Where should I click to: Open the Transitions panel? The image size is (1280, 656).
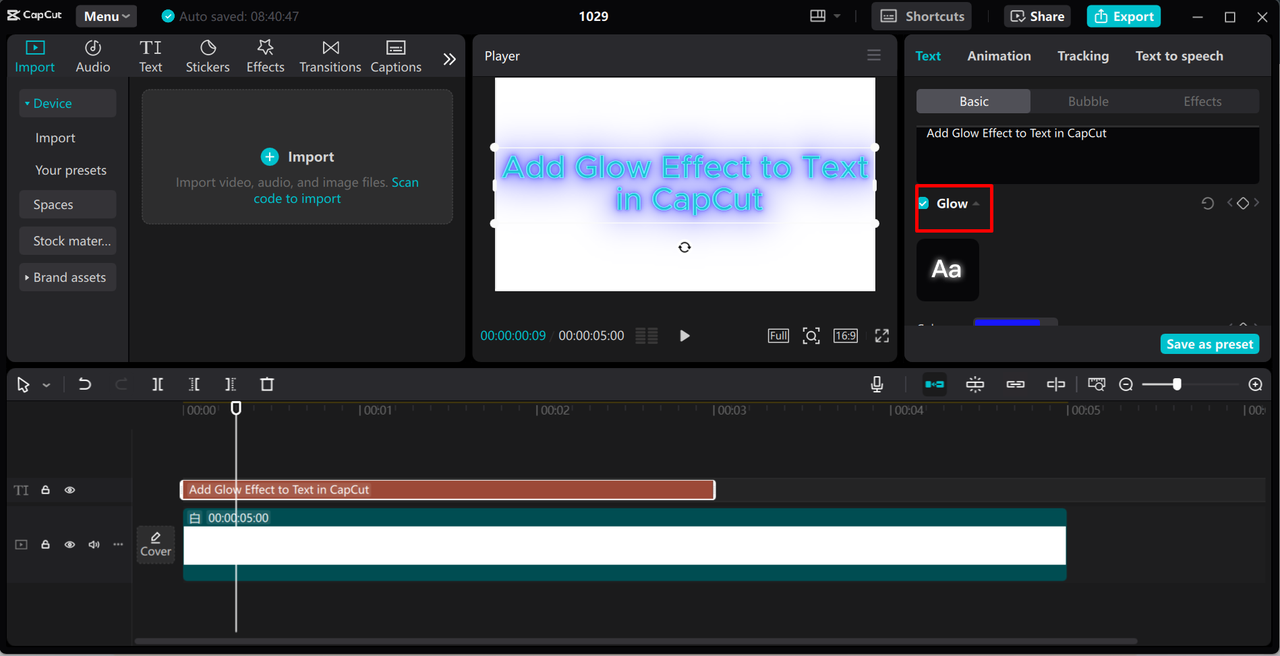point(330,56)
